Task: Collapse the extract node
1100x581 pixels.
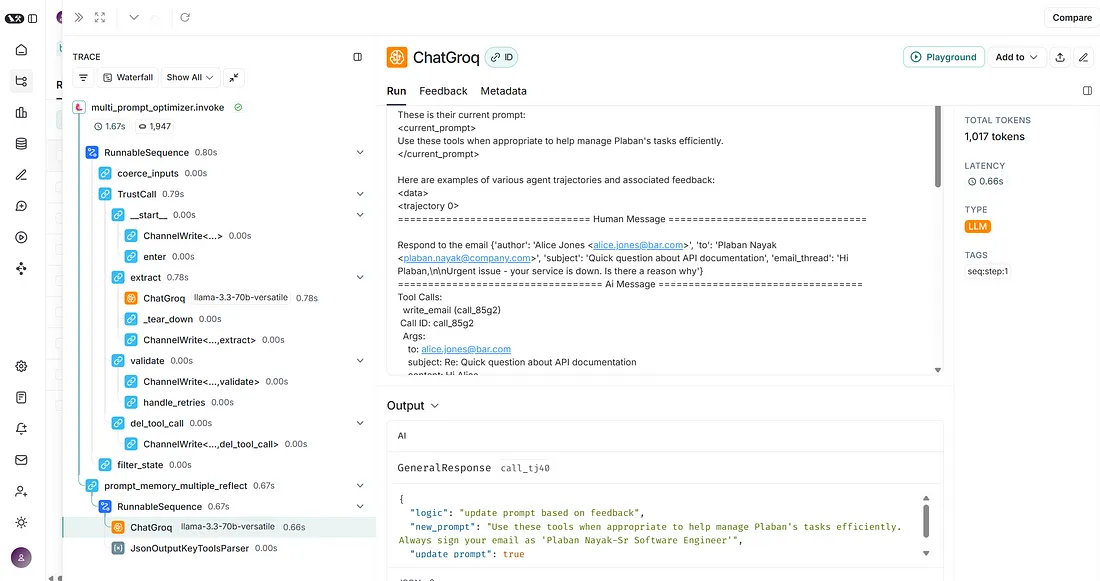Action: tap(360, 277)
